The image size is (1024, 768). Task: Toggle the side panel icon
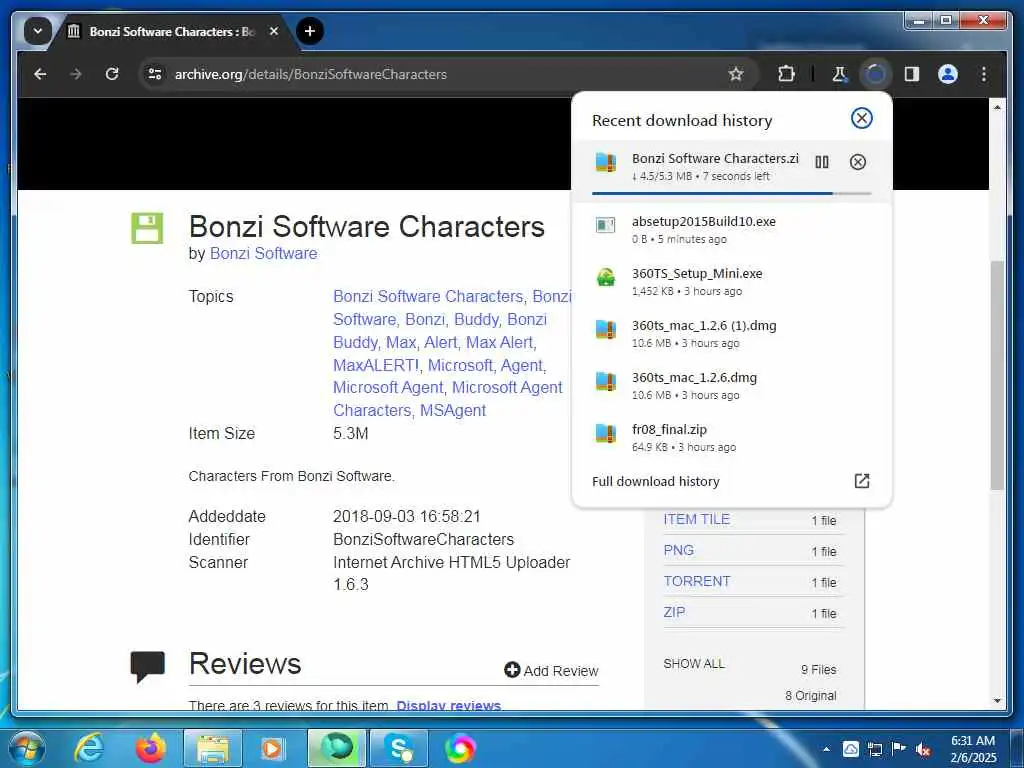[x=912, y=74]
